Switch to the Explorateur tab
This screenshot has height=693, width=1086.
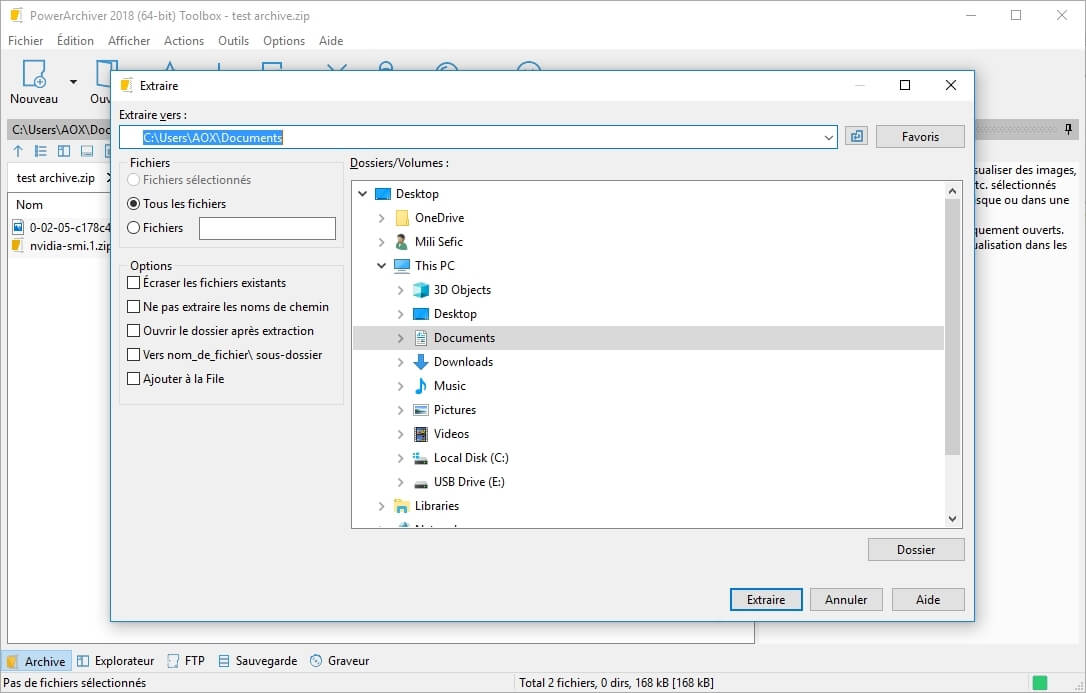[x=115, y=661]
